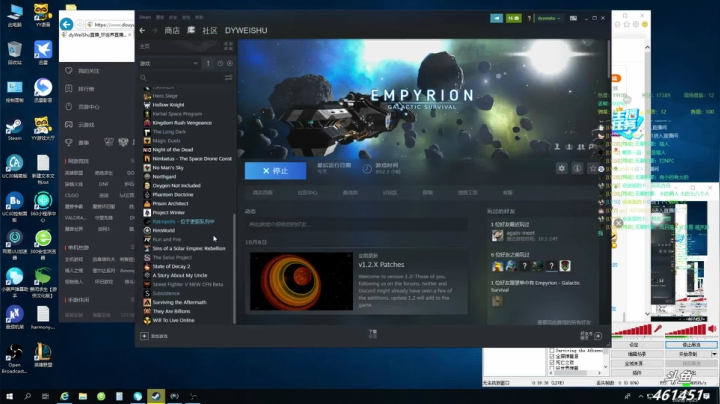Click the play icon beside the 游戏 dropdown
The image size is (720, 404).
[230, 63]
